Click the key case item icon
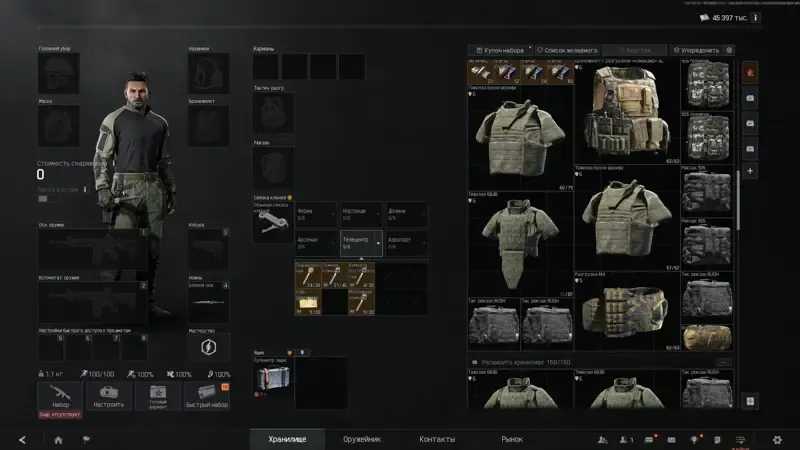Viewport: 800px width, 450px height. pos(273,222)
